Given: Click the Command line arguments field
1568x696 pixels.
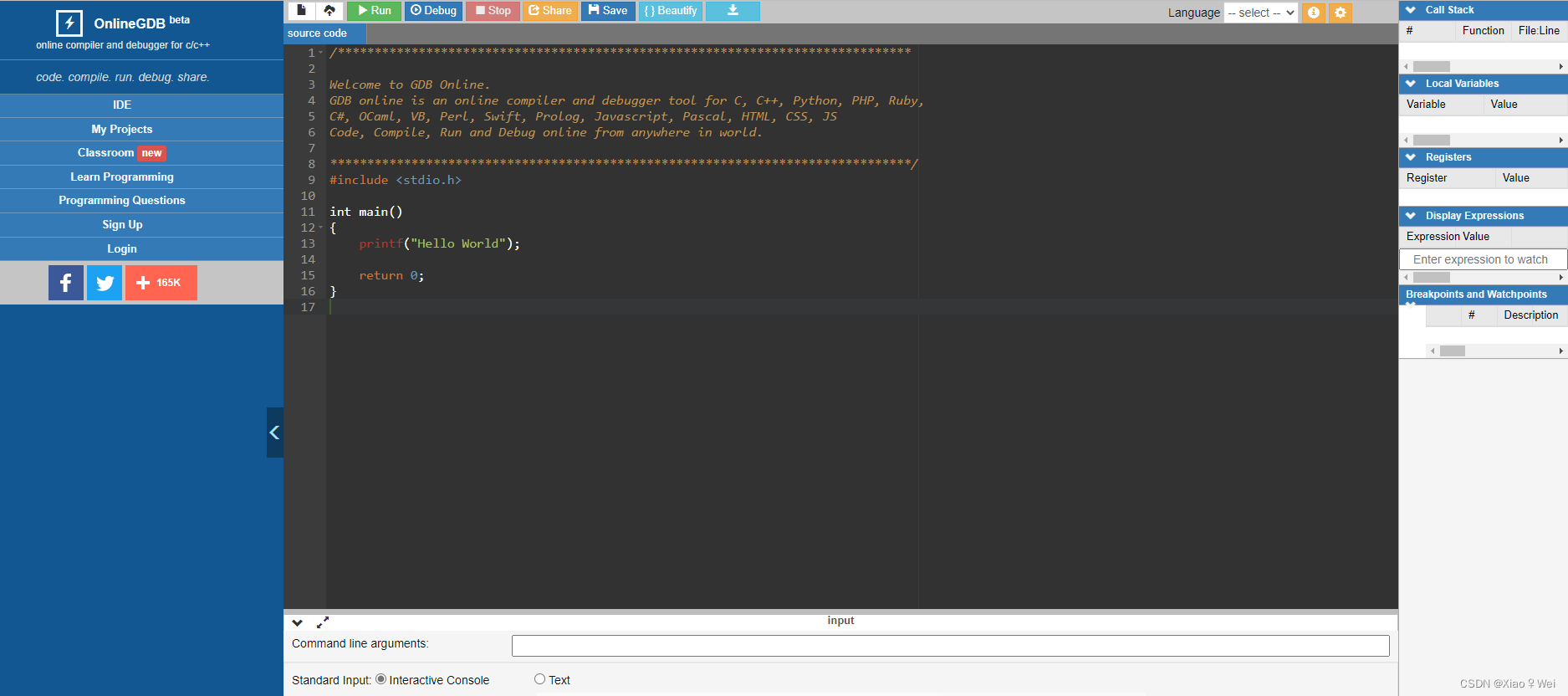Looking at the screenshot, I should (x=950, y=646).
